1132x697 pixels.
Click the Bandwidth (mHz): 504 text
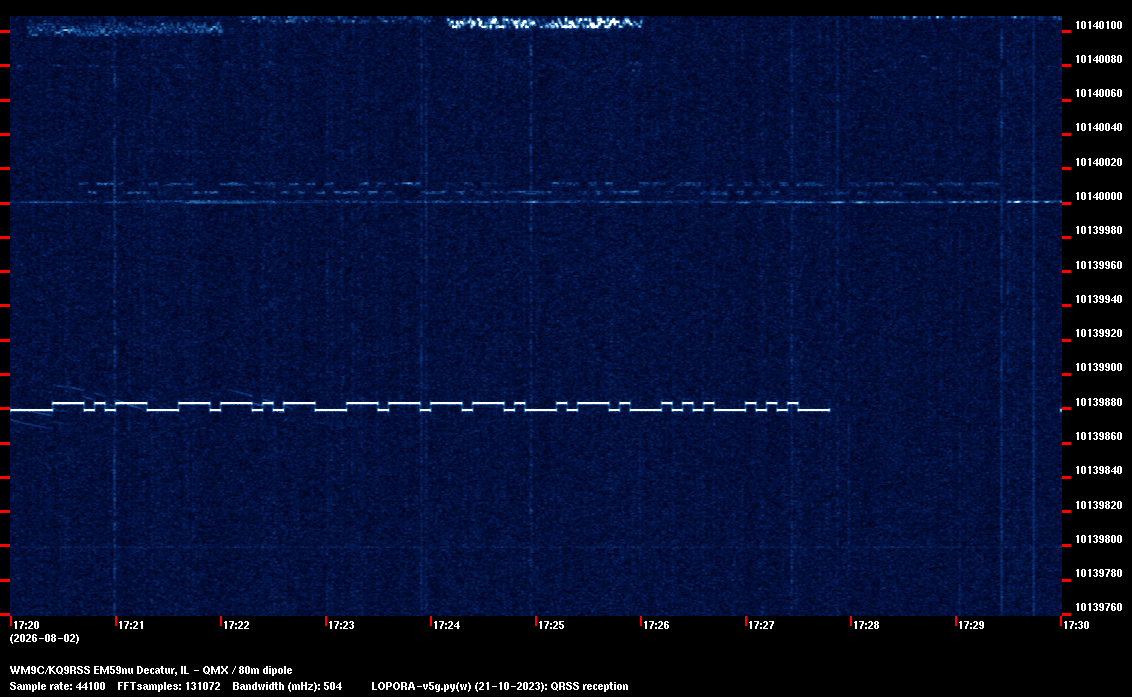(287, 686)
